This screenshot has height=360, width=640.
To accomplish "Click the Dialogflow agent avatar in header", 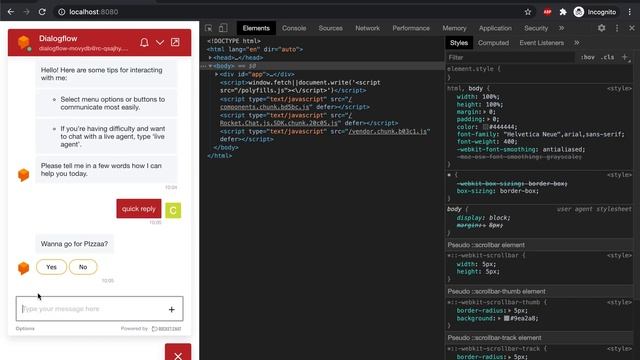I will 24,42.
